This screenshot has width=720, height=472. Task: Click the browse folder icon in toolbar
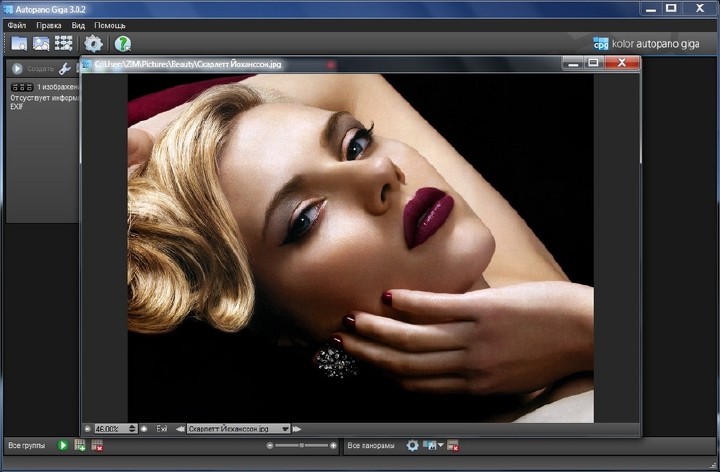[x=19, y=43]
